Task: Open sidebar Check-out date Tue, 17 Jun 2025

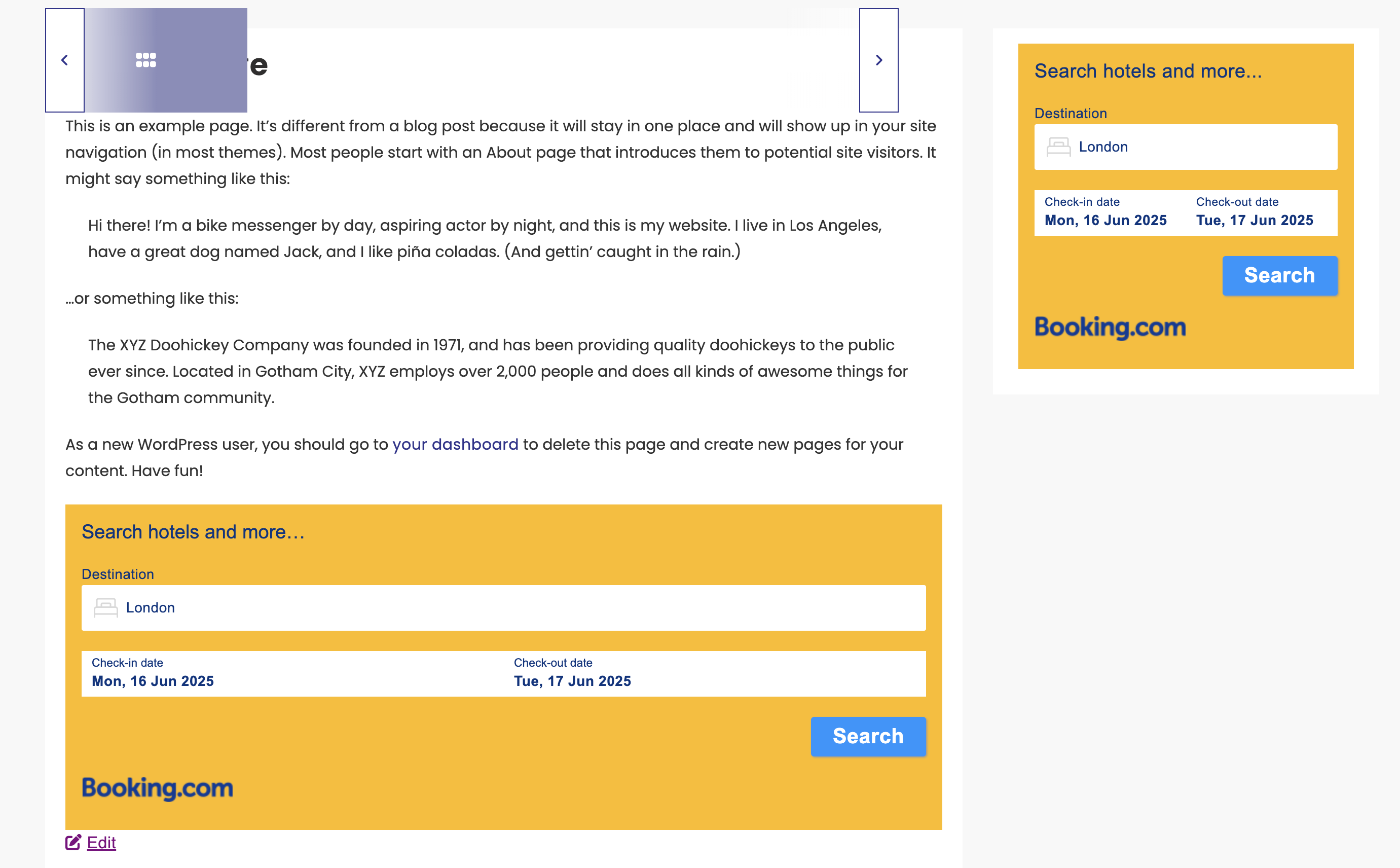Action: [x=1254, y=212]
